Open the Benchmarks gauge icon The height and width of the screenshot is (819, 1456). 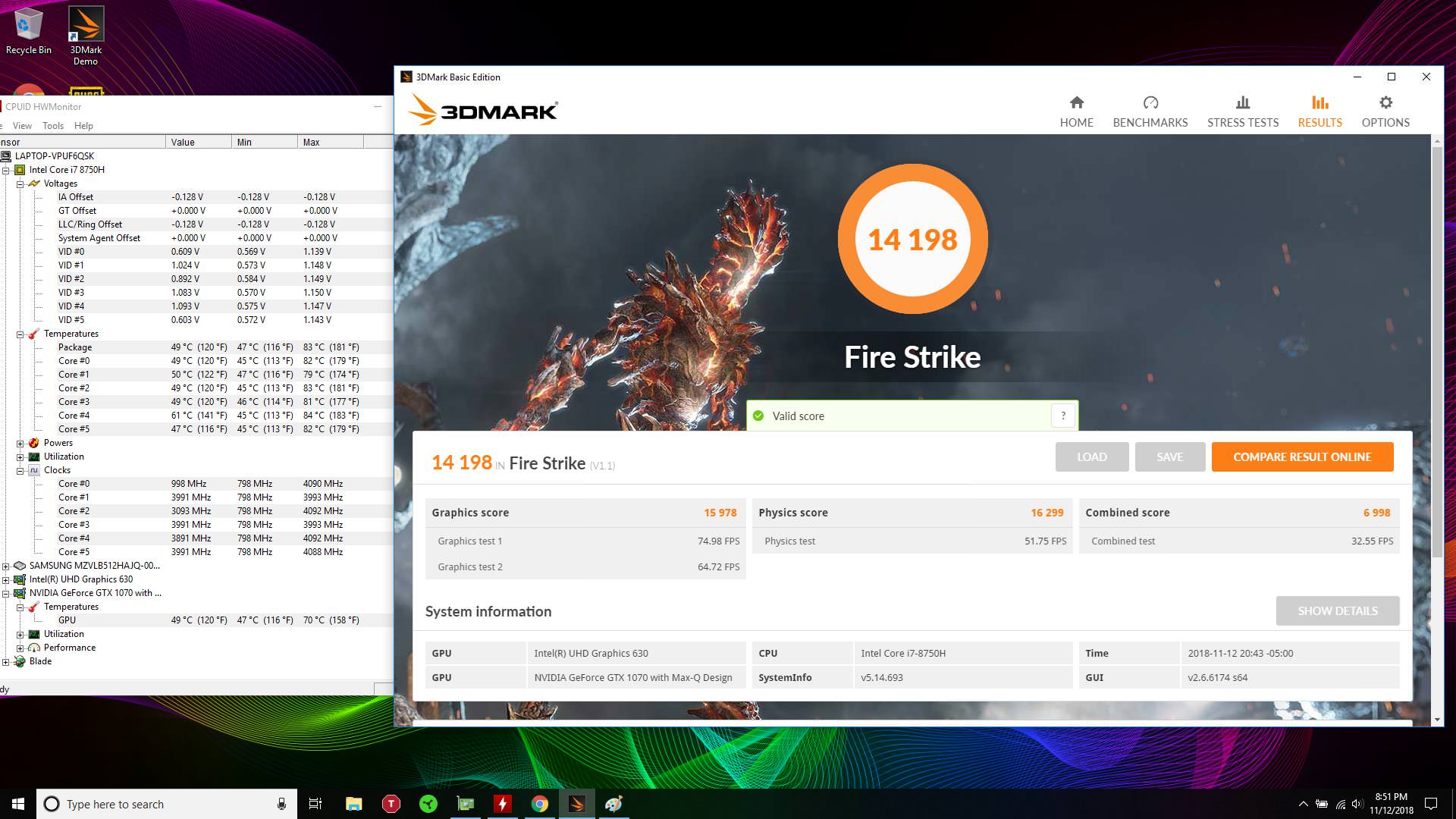coord(1150,103)
